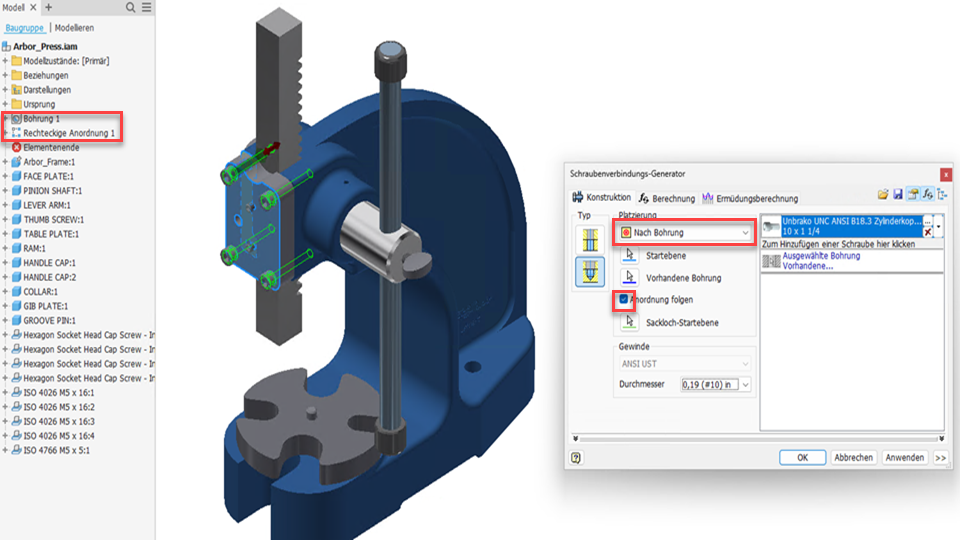This screenshot has width=960, height=540.
Task: Toggle the fx calculation icon in the dialog toolbar
Action: point(928,195)
